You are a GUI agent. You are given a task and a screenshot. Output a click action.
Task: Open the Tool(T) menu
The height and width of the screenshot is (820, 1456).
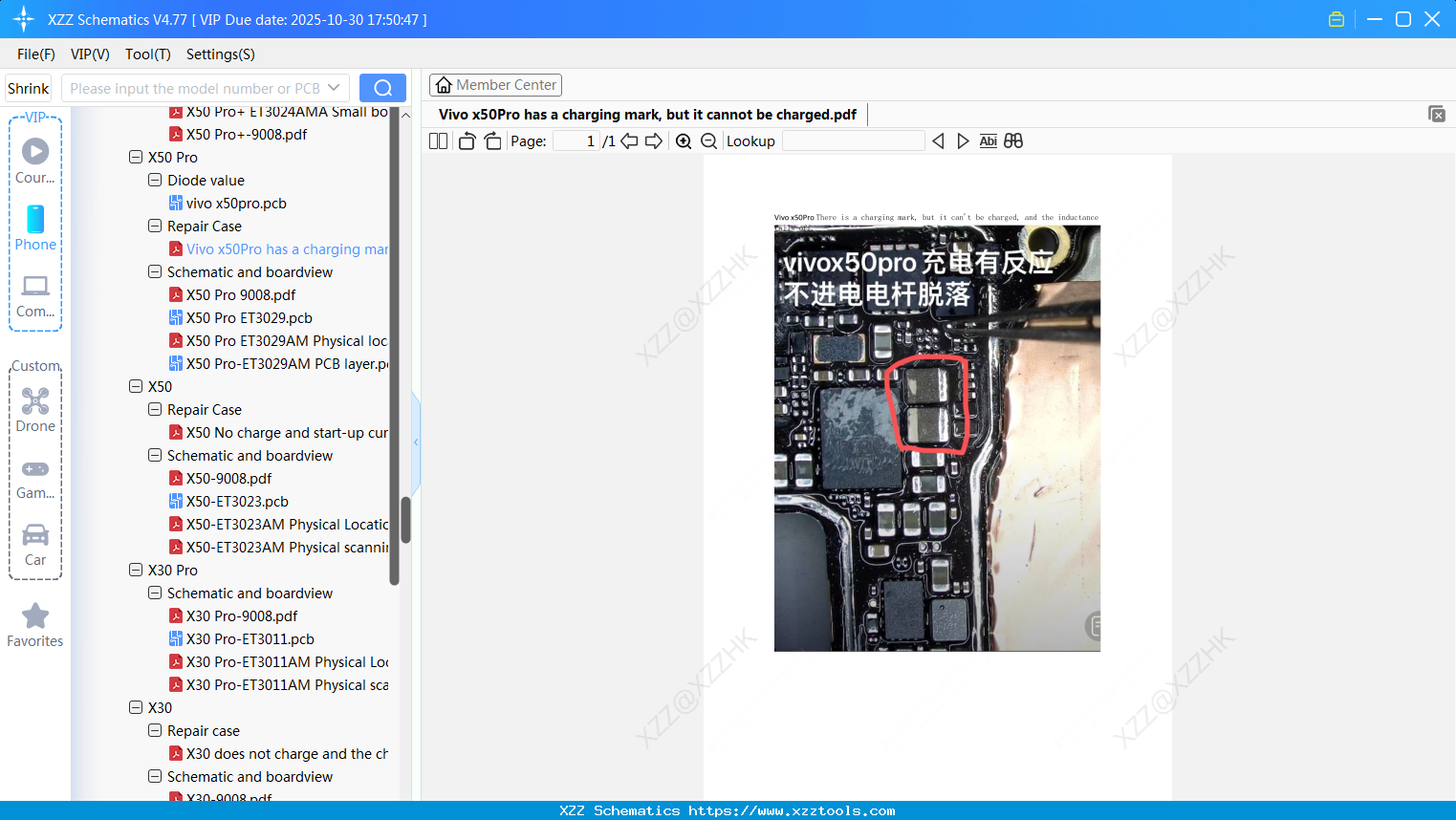pyautogui.click(x=147, y=54)
